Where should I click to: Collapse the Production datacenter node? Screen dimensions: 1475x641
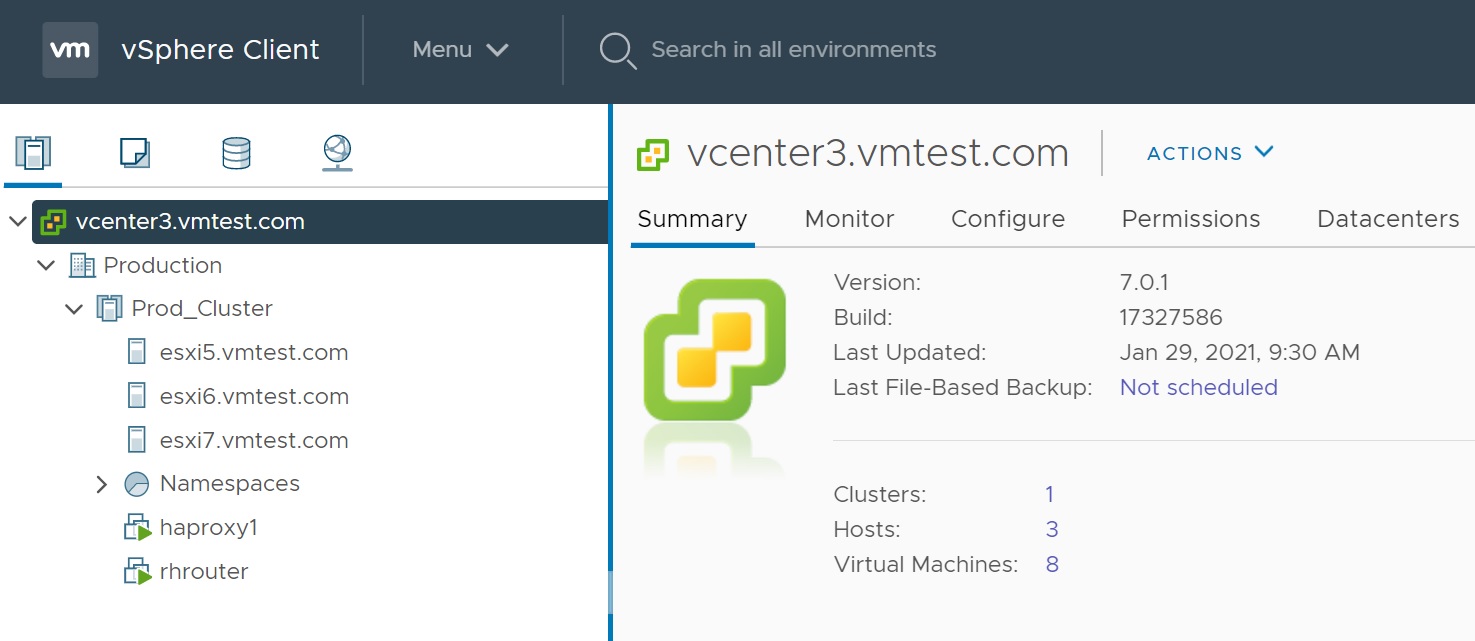pyautogui.click(x=46, y=266)
